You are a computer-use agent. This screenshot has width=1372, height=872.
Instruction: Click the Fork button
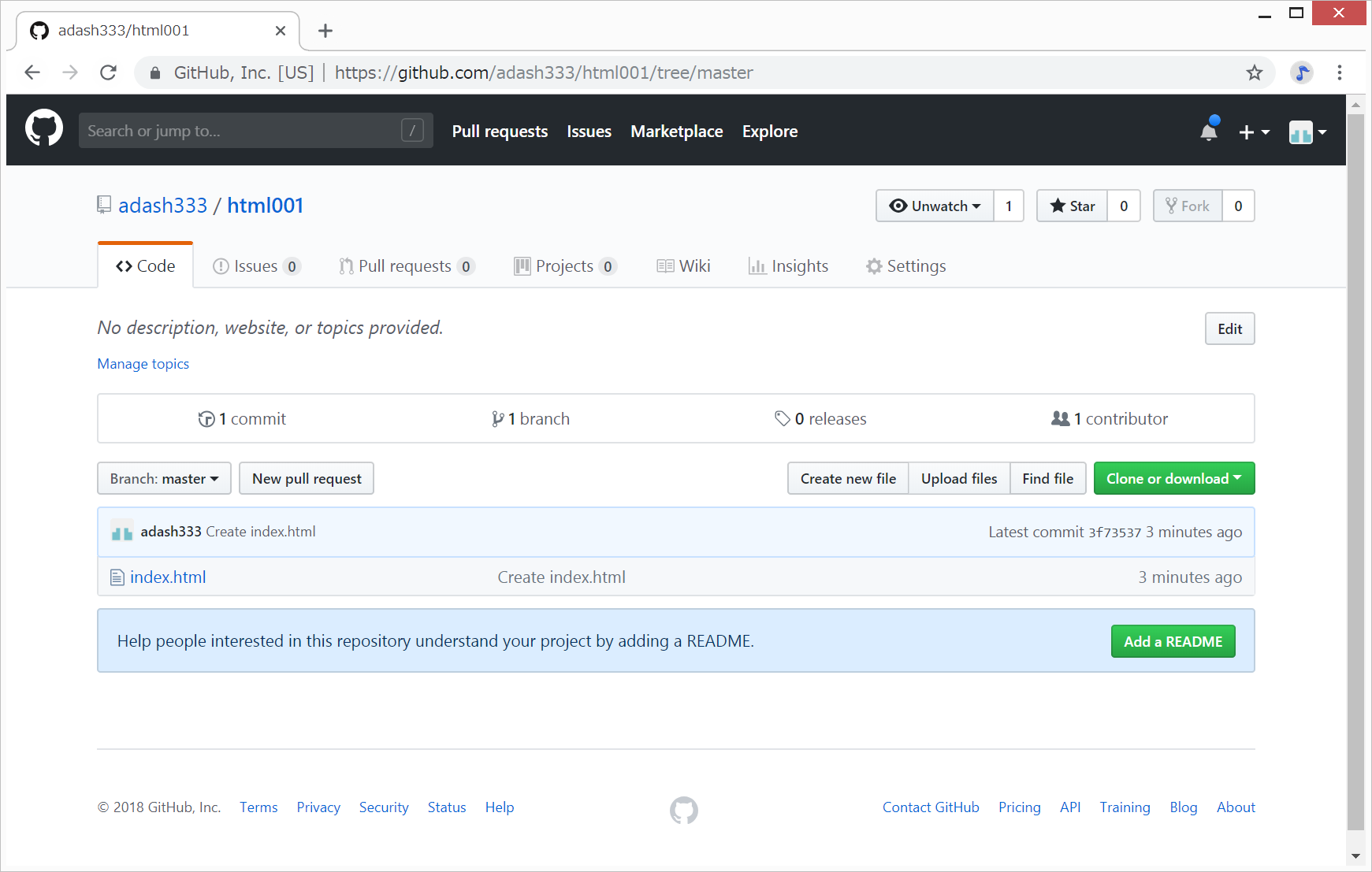1188,206
